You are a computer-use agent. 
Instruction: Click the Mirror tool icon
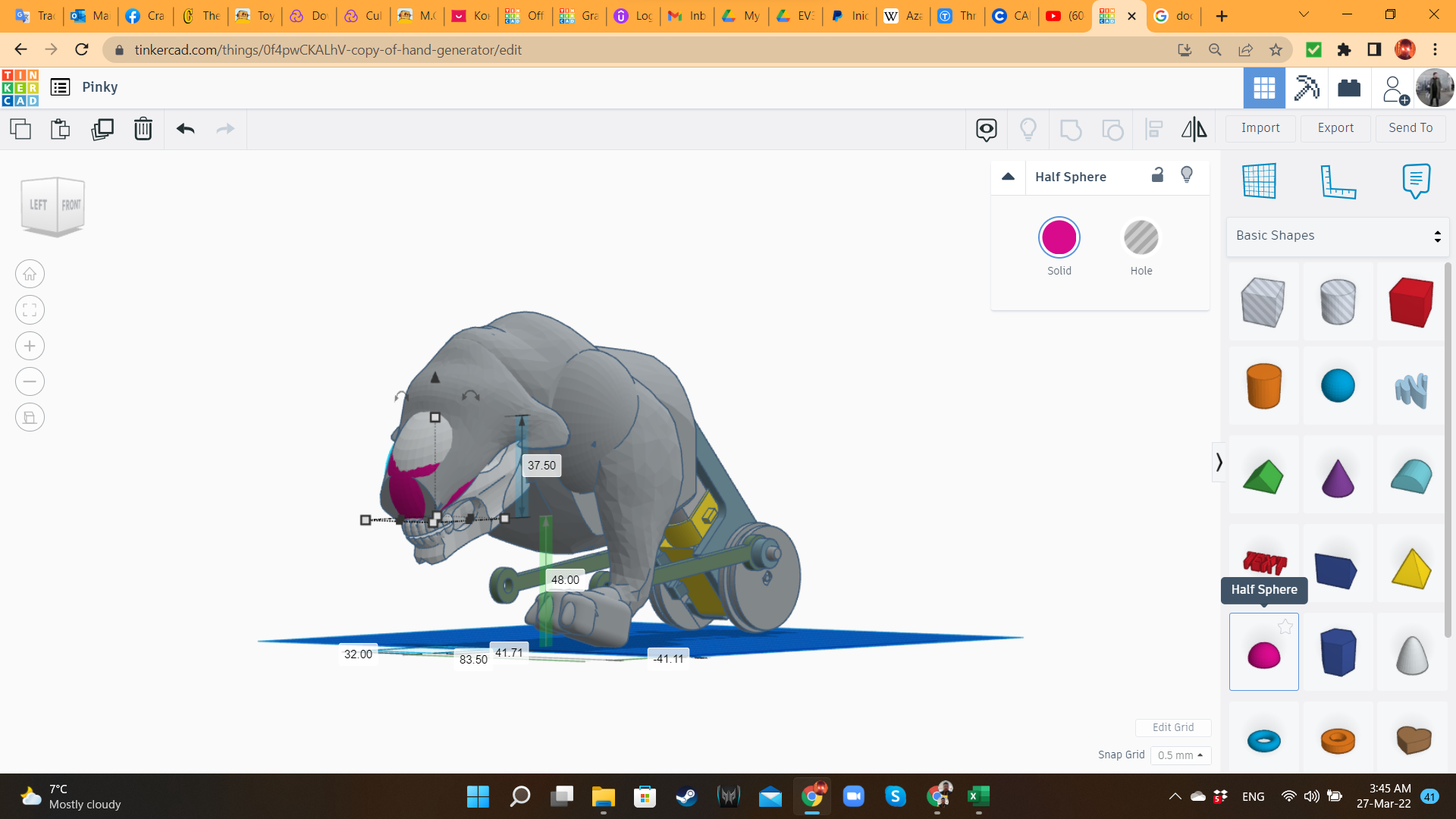1194,129
